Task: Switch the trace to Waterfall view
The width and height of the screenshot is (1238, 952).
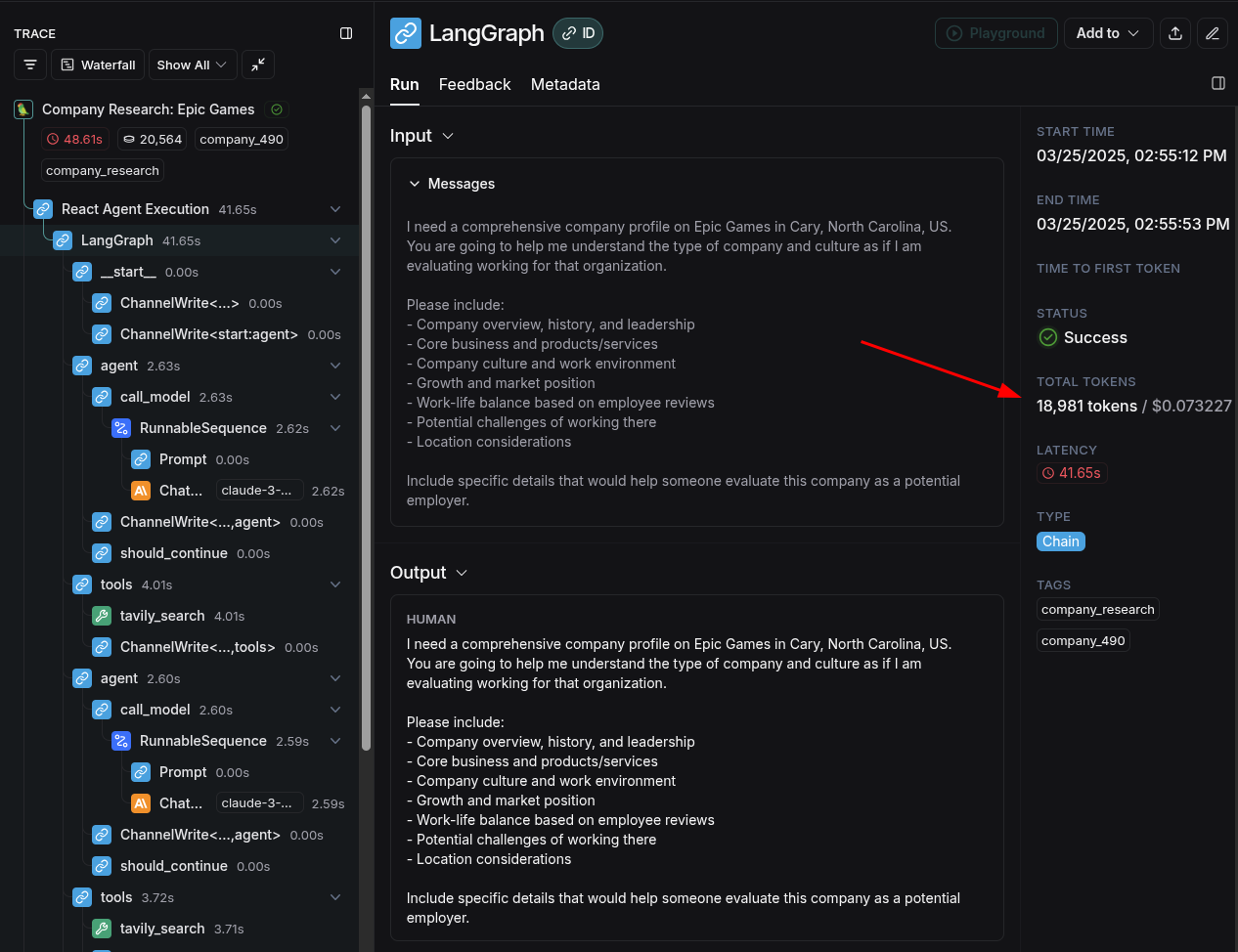Action: (98, 65)
